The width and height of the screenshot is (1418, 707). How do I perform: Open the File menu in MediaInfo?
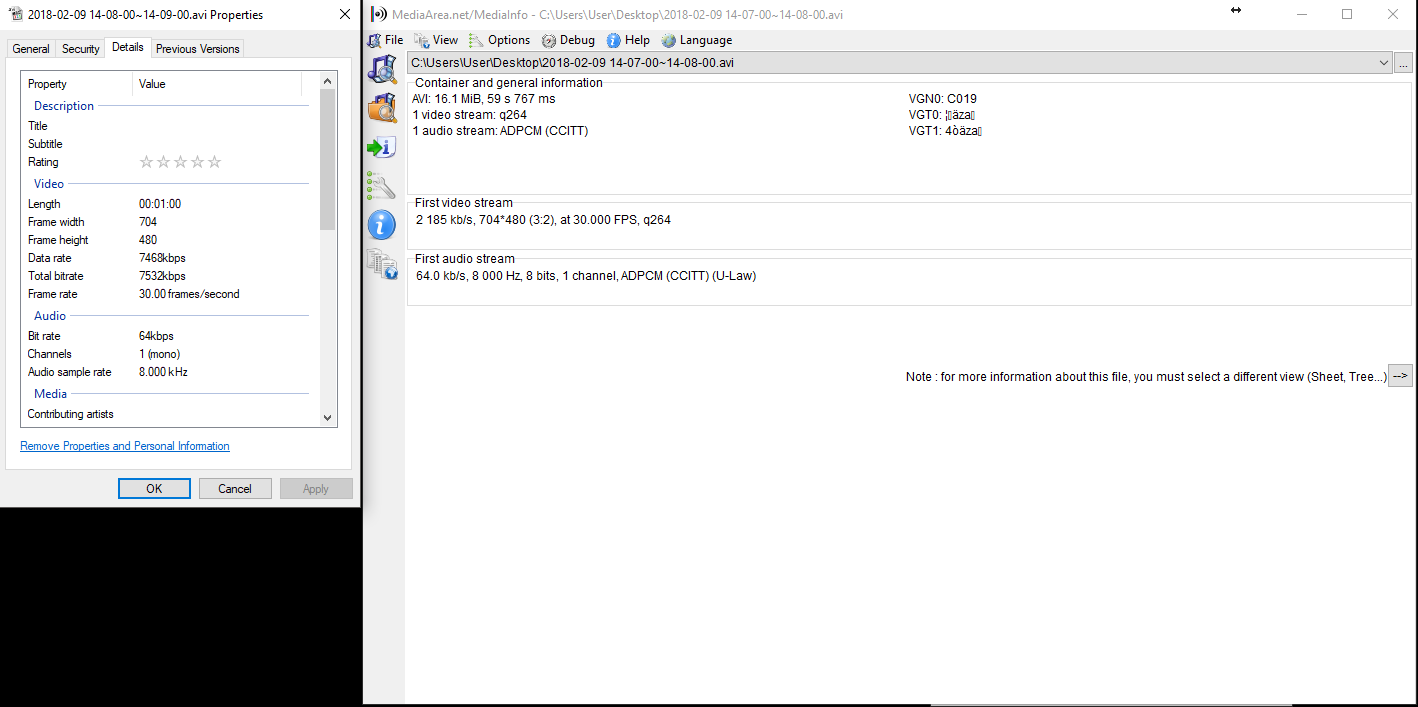(x=385, y=40)
